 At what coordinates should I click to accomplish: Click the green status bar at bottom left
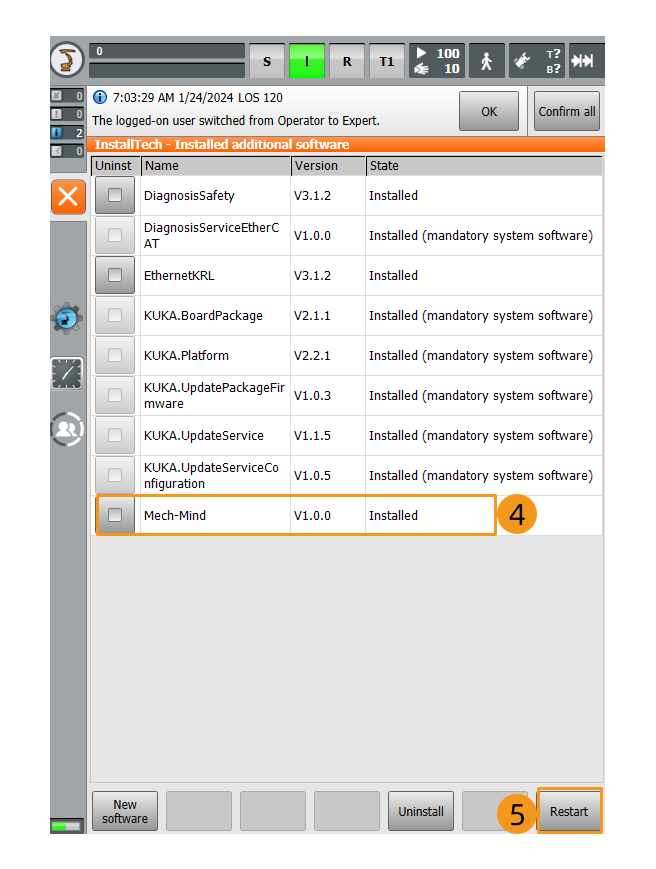pos(66,826)
